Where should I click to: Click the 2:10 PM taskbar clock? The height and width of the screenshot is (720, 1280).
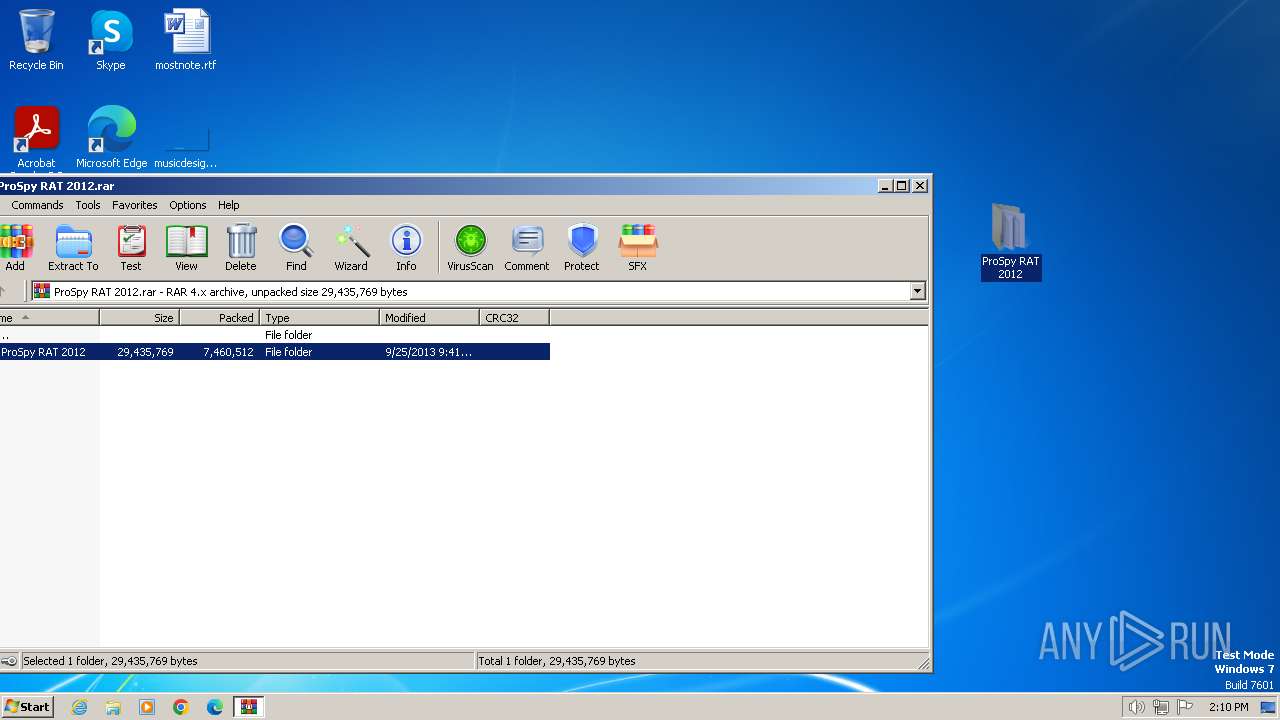click(x=1228, y=707)
